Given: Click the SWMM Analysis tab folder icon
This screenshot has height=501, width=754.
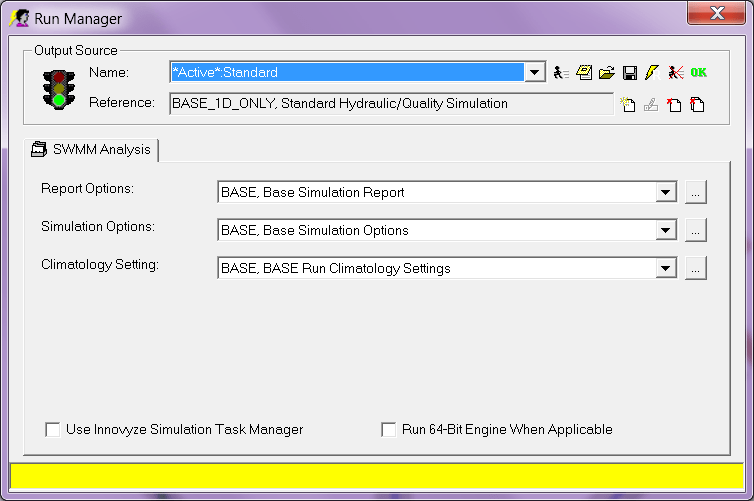Looking at the screenshot, I should pyautogui.click(x=39, y=150).
